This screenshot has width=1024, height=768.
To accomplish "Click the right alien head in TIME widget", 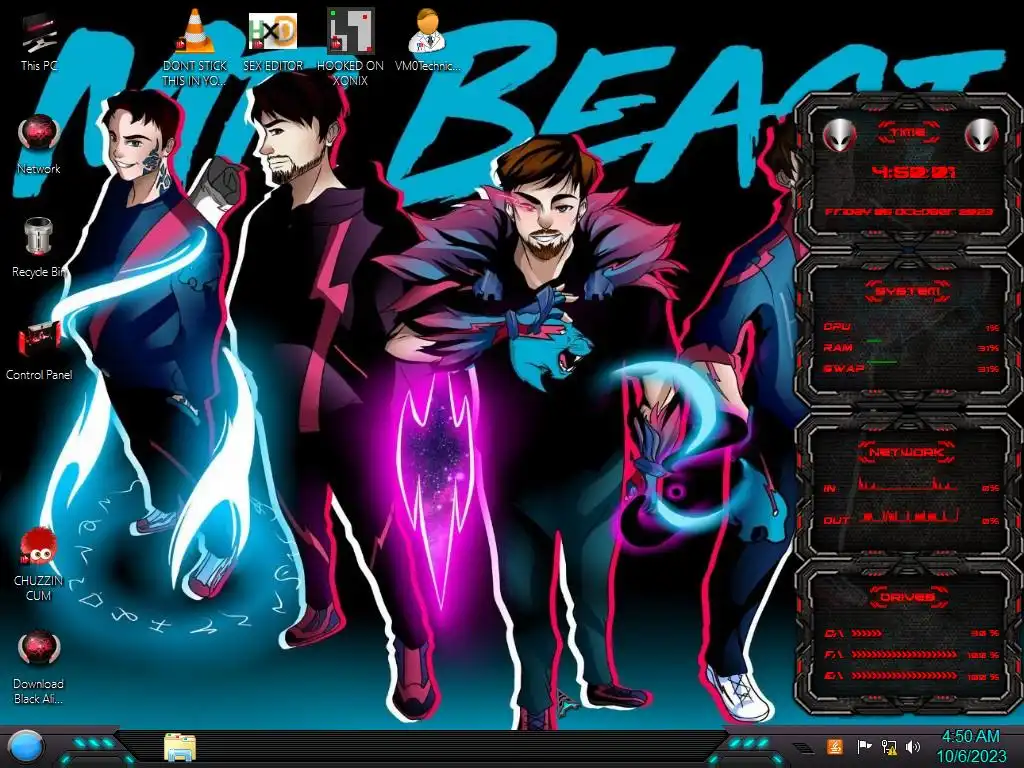I will [980, 136].
